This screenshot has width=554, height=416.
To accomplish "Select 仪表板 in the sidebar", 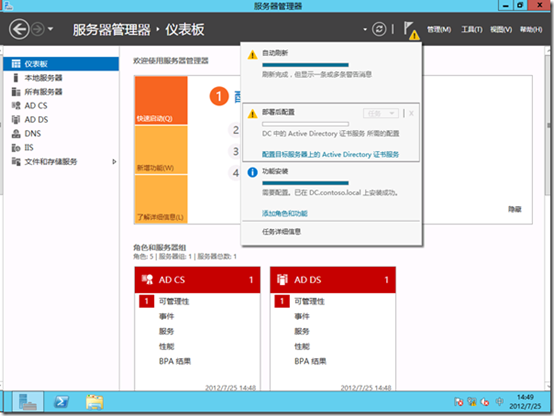I will pyautogui.click(x=61, y=64).
